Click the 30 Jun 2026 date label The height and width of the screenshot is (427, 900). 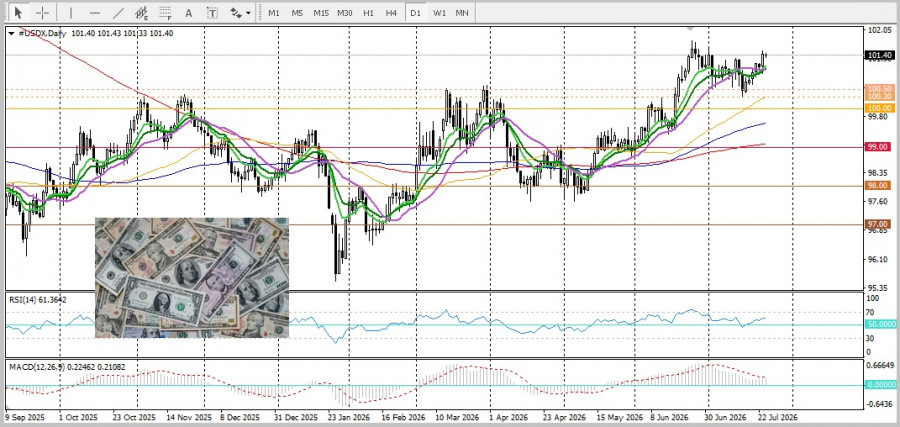pos(725,417)
